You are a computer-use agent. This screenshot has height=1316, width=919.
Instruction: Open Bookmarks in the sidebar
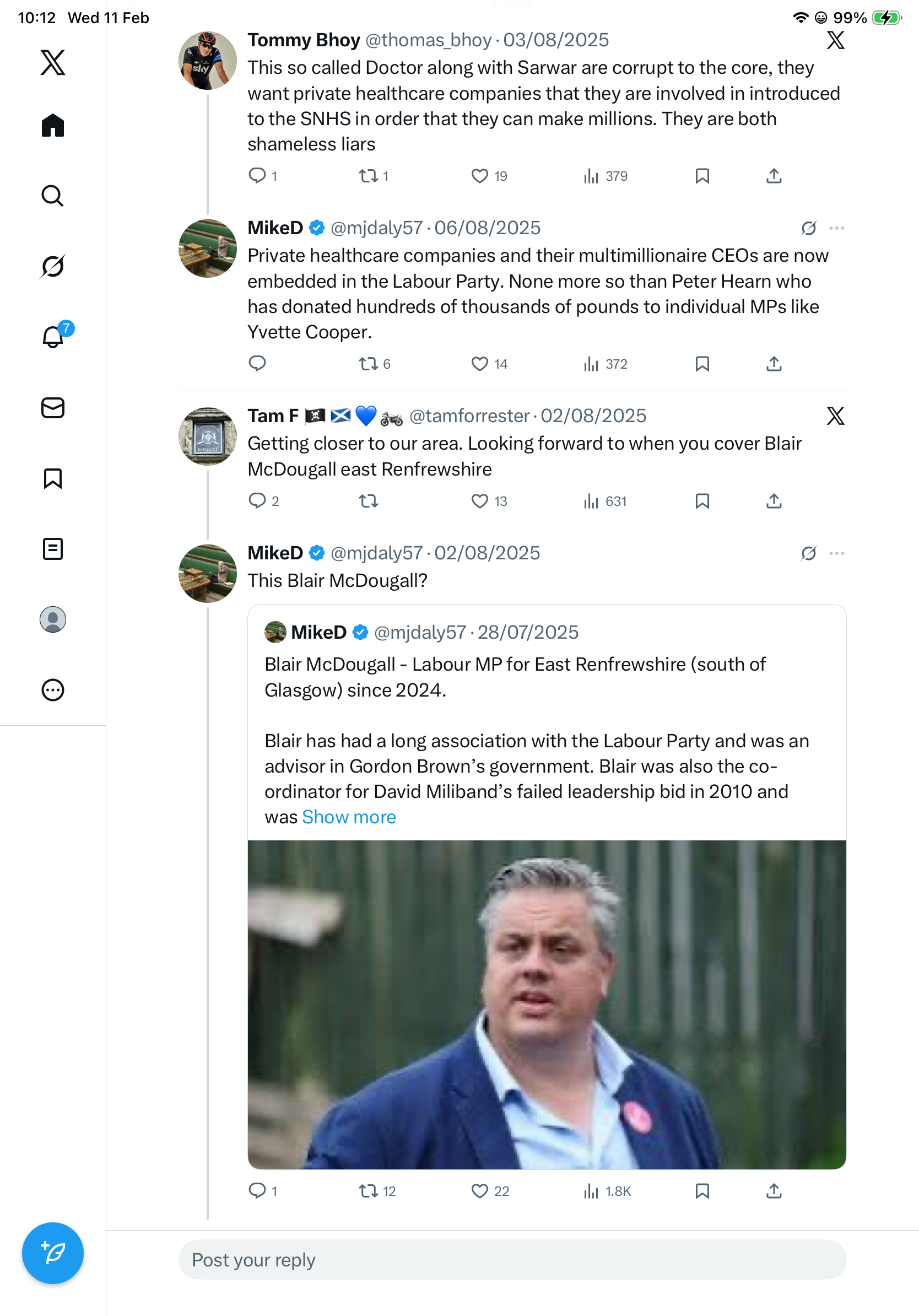pos(53,478)
